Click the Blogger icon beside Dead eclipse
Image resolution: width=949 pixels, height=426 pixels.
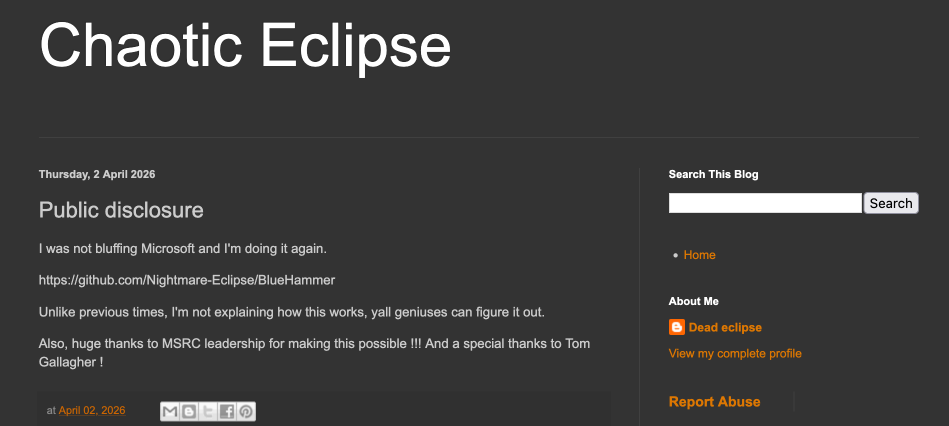coord(677,328)
